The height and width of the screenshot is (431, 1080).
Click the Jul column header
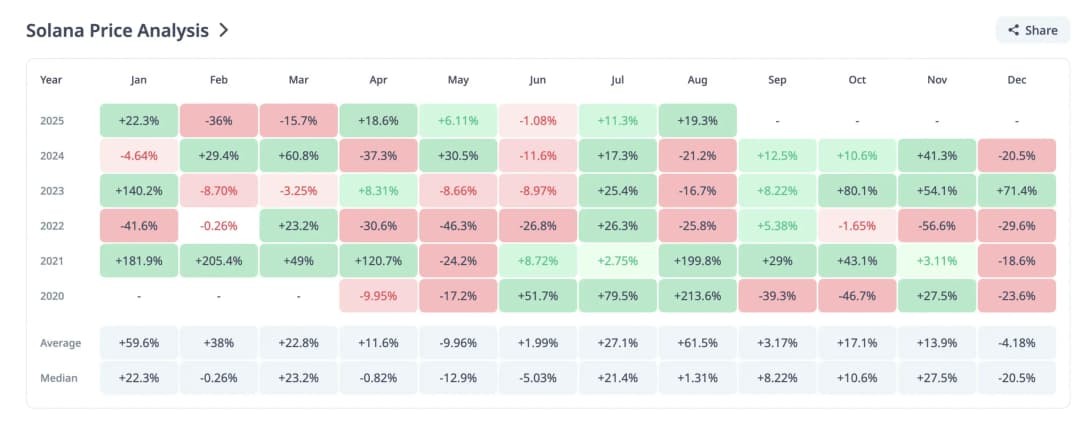click(617, 79)
